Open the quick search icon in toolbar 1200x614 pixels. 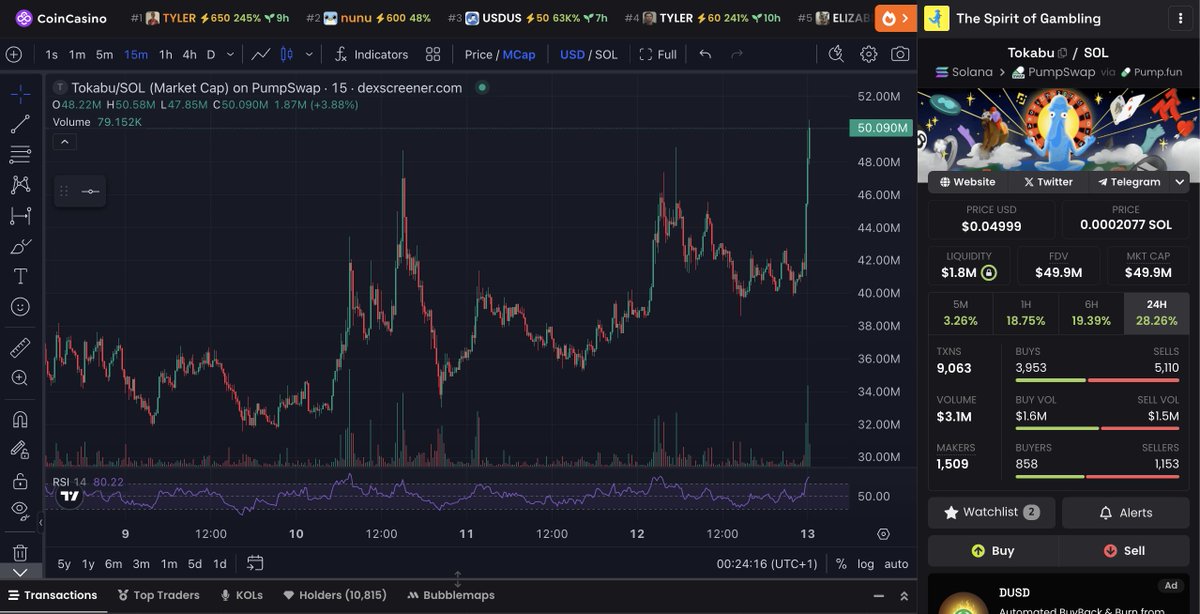tap(836, 54)
